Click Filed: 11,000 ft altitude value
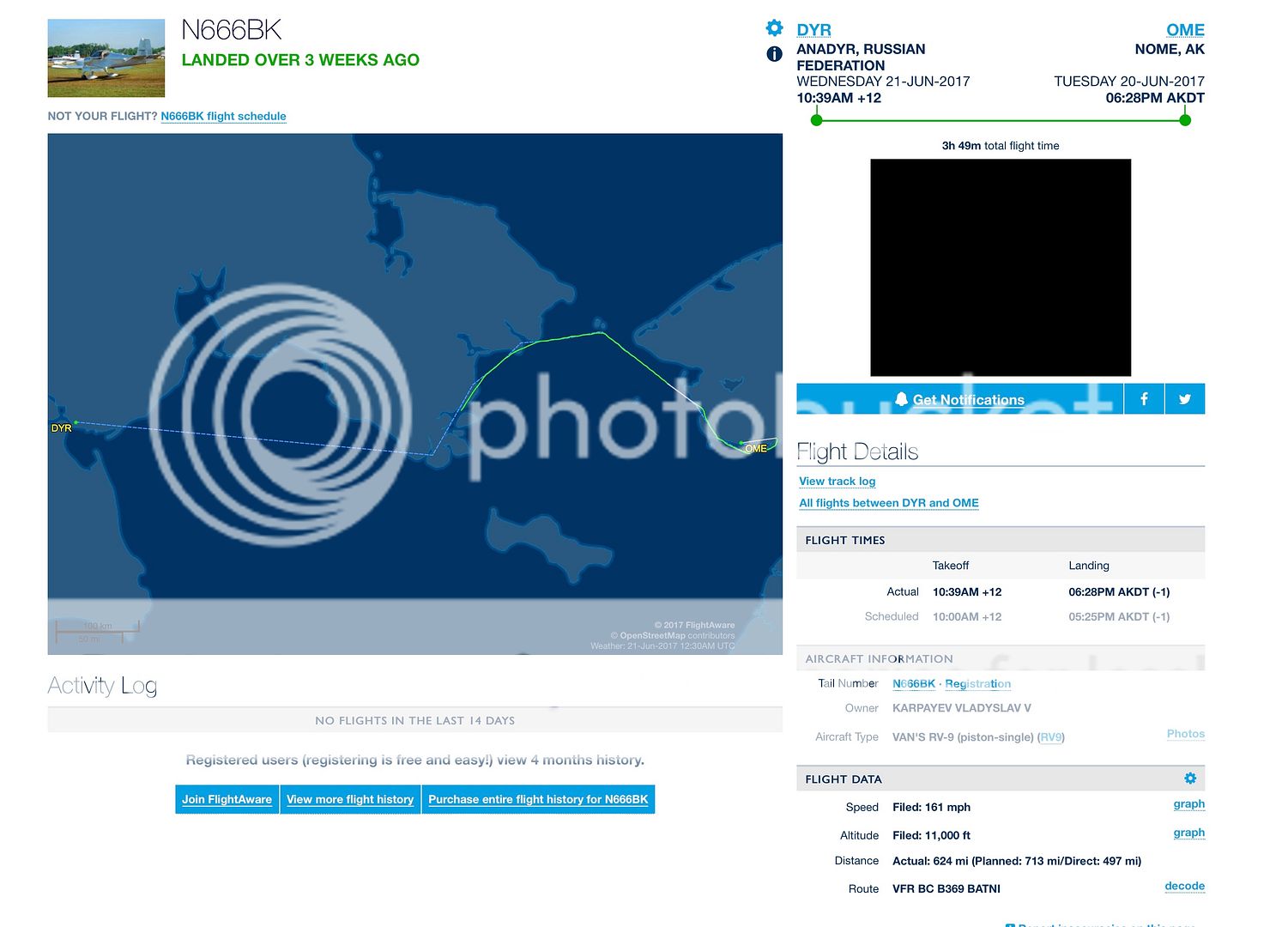The height and width of the screenshot is (927, 1288). click(932, 835)
